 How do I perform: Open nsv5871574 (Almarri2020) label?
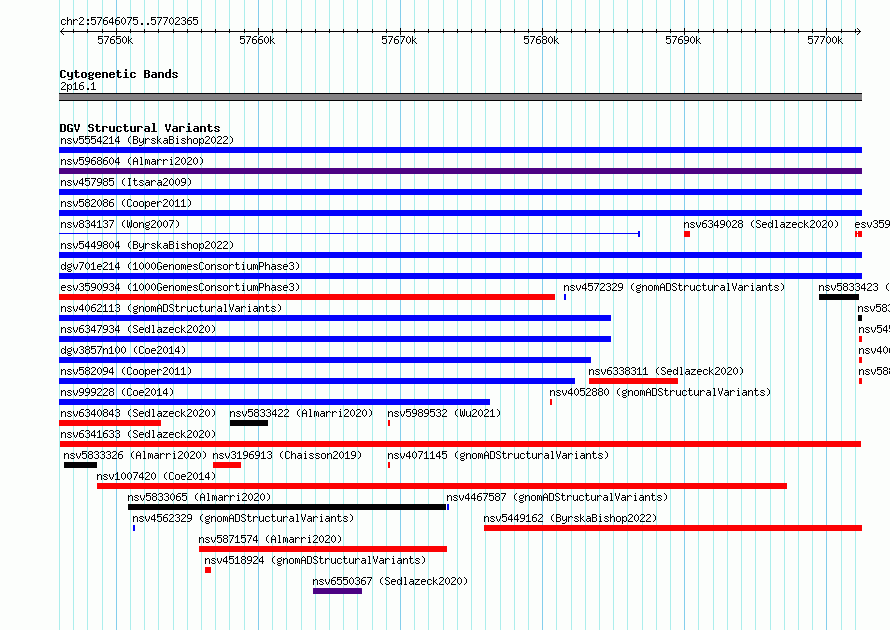coord(270,539)
